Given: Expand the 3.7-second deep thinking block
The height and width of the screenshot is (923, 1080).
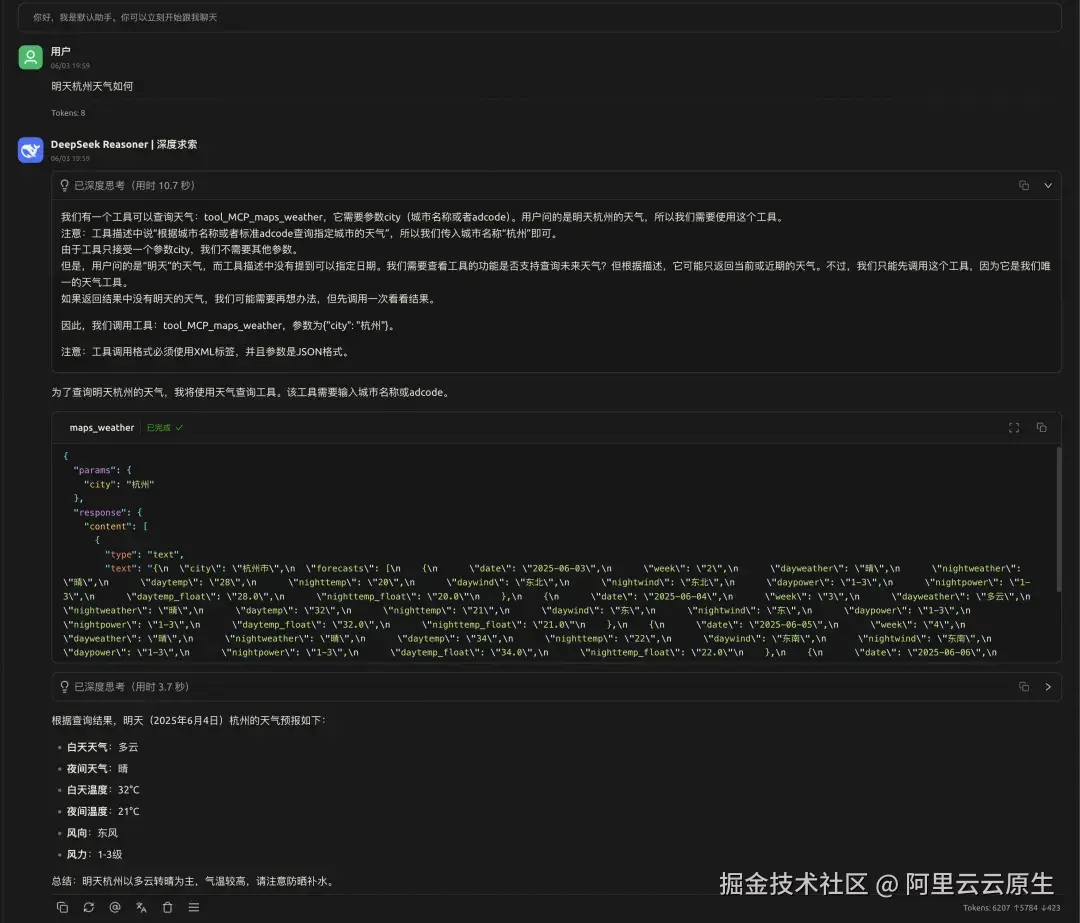Looking at the screenshot, I should 1048,687.
